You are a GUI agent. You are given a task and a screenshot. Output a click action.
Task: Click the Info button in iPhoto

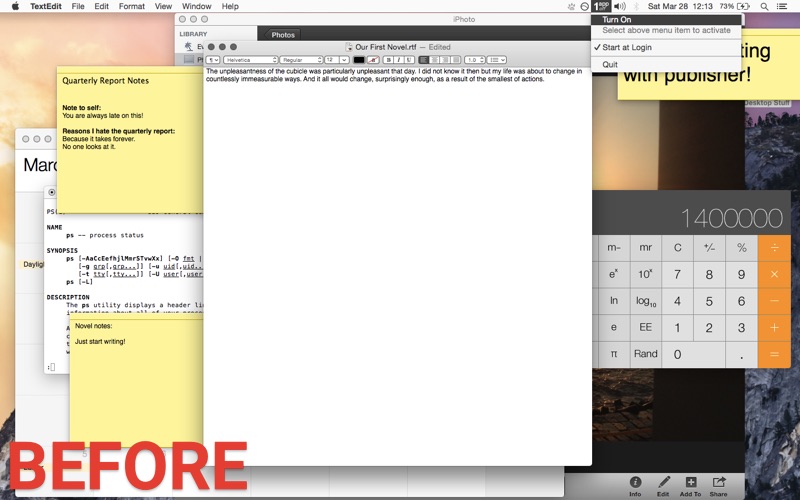[x=635, y=486]
